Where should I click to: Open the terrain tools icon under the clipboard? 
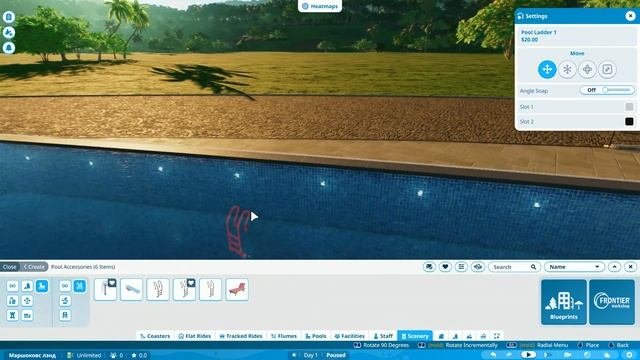click(x=9, y=33)
